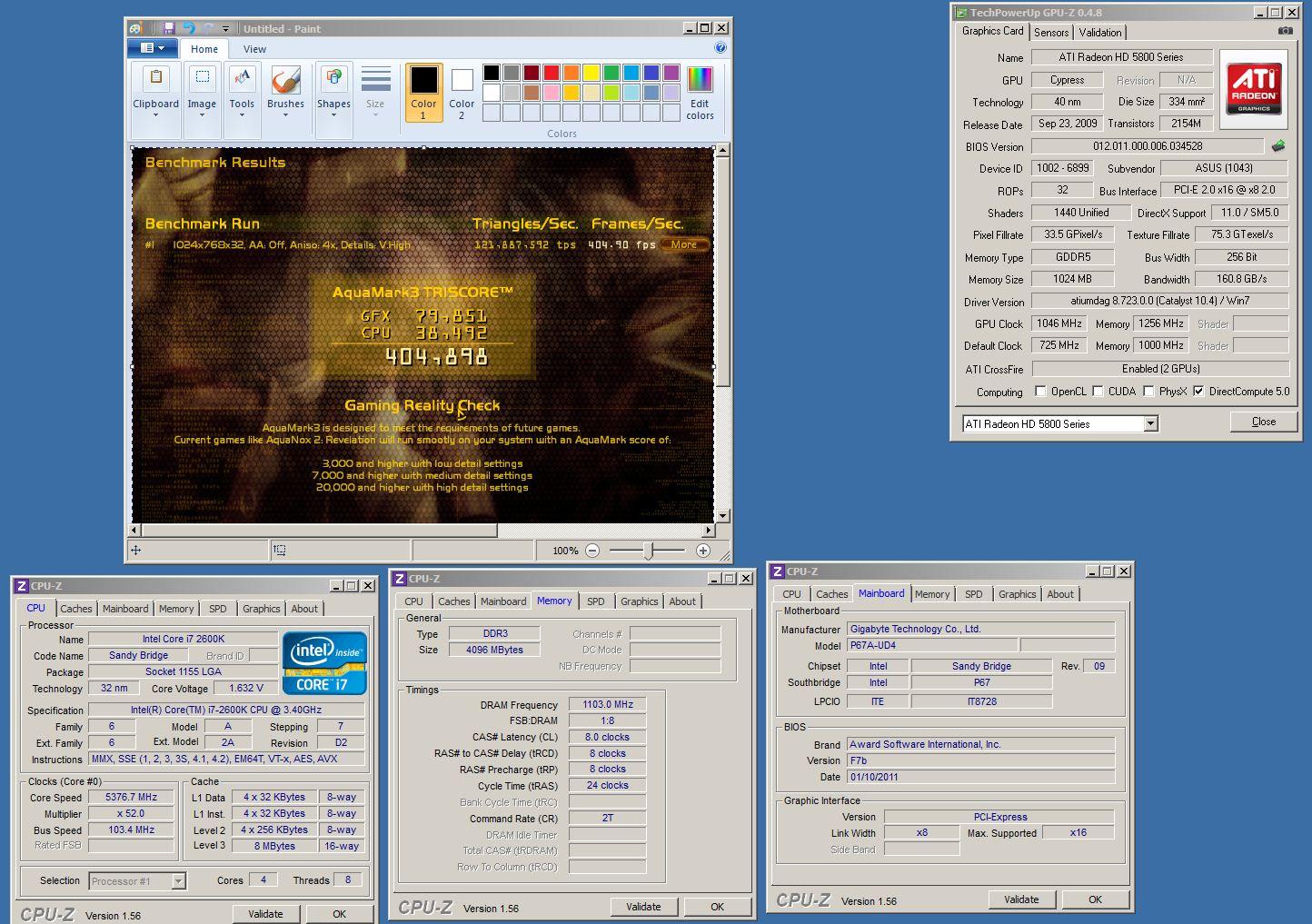Viewport: 1312px width, 924px height.
Task: Click the Z icon of the CPU-Z Memory window
Action: coord(399,579)
